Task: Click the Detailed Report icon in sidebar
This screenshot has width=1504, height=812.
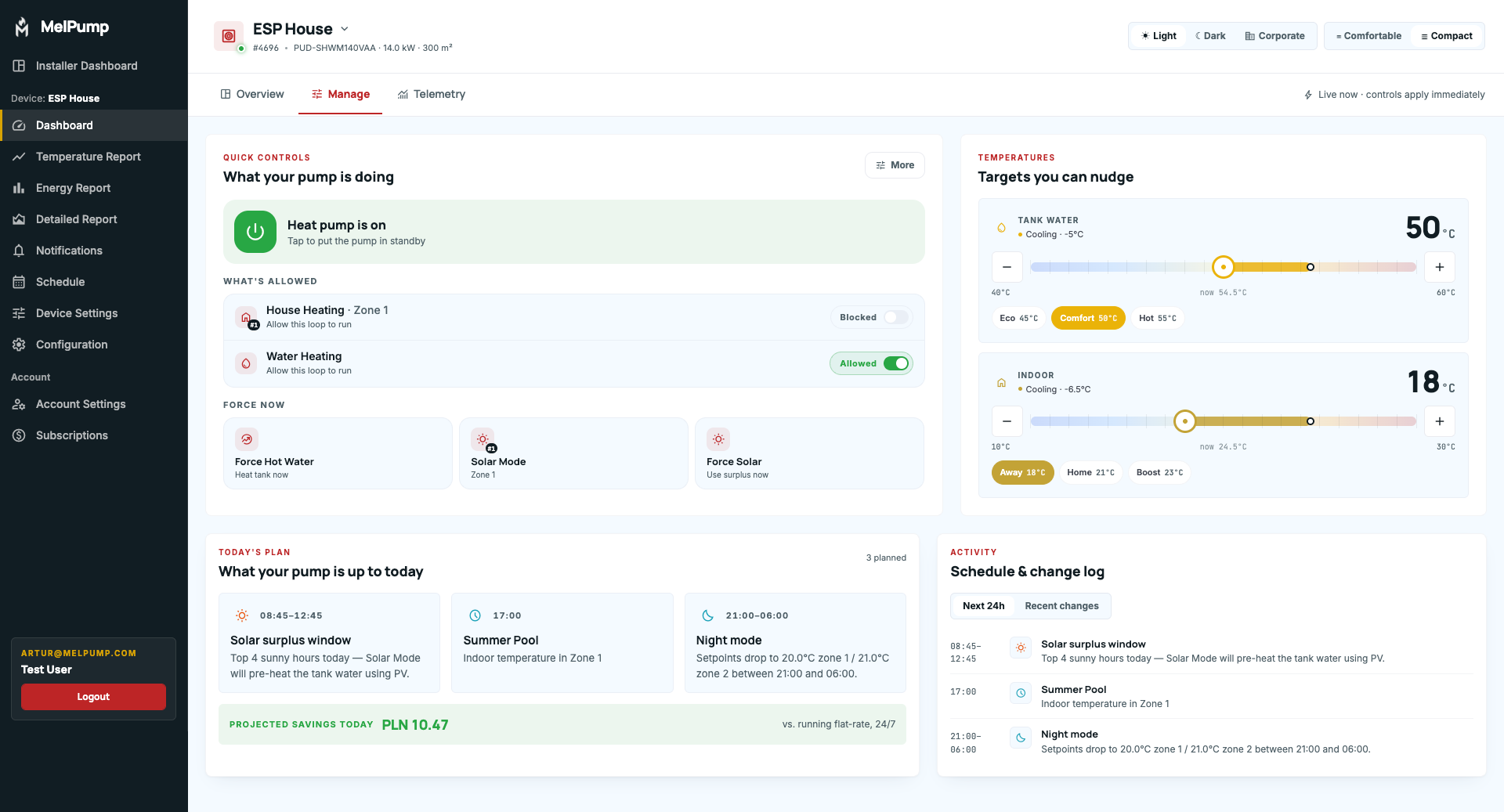Action: click(19, 219)
